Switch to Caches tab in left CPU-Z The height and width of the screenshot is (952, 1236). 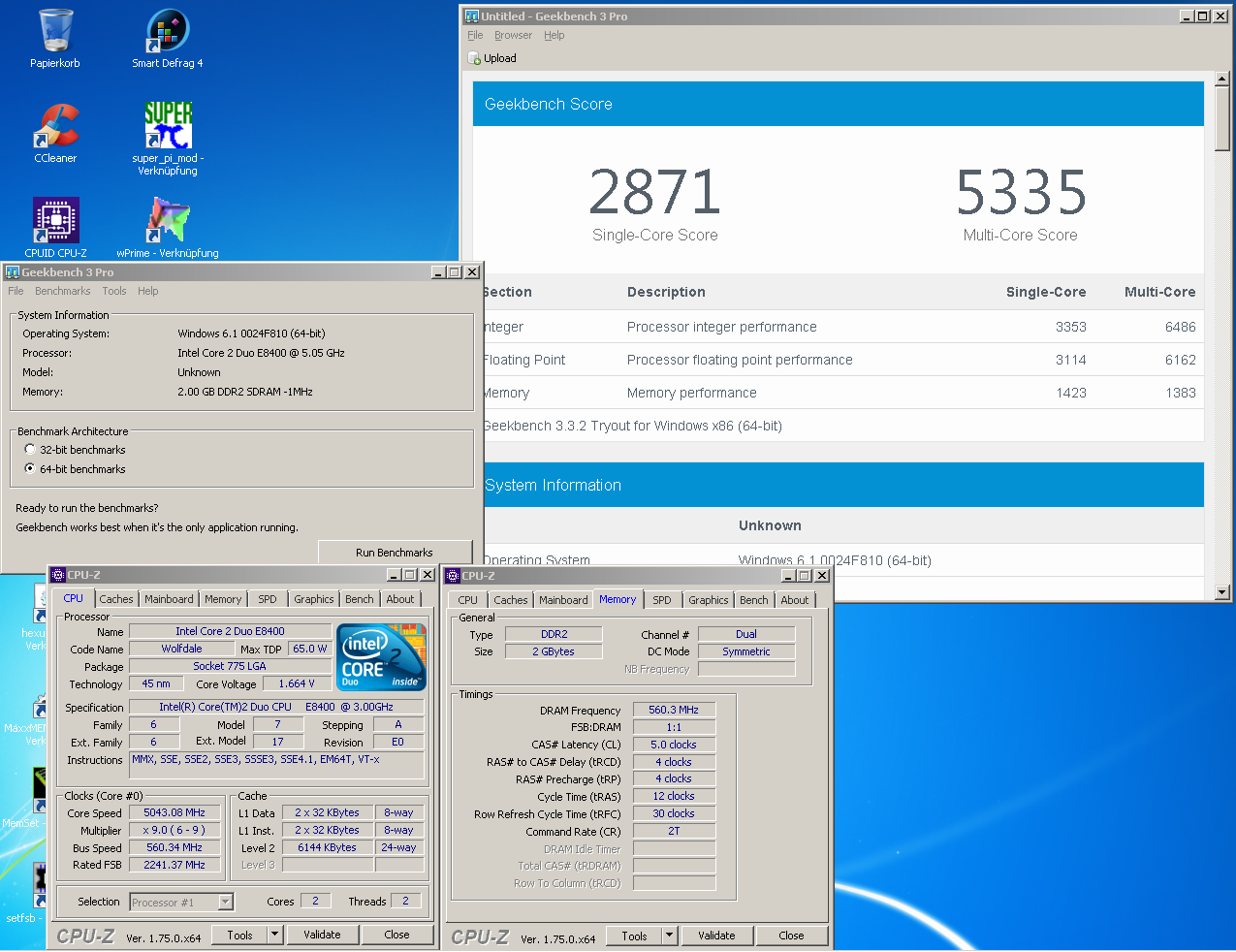(116, 600)
